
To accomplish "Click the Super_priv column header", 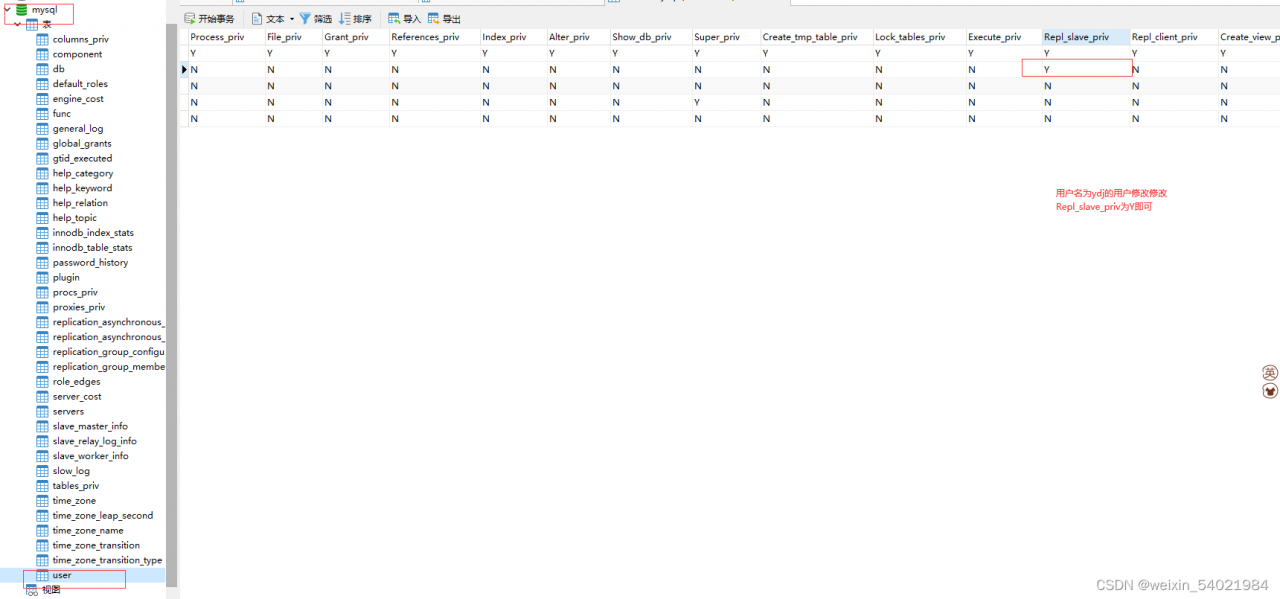I will tap(717, 37).
